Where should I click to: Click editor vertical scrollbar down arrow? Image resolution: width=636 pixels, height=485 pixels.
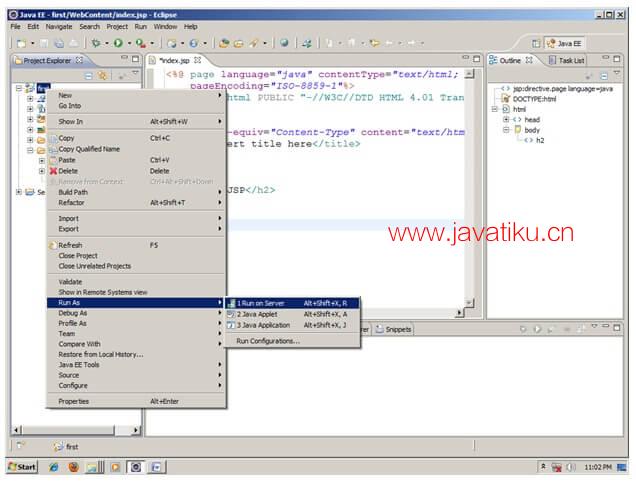click(x=469, y=303)
